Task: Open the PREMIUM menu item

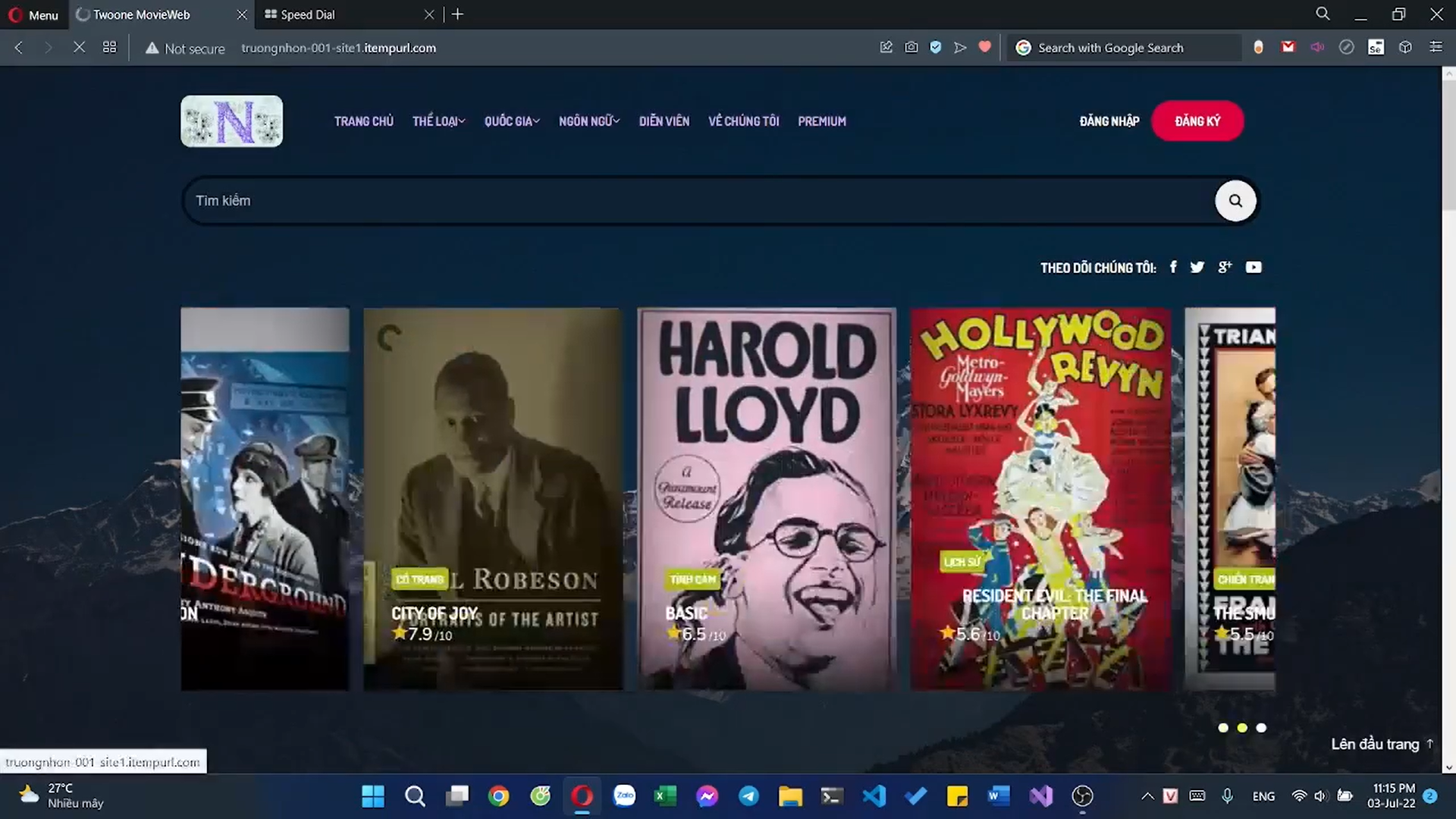Action: point(822,121)
